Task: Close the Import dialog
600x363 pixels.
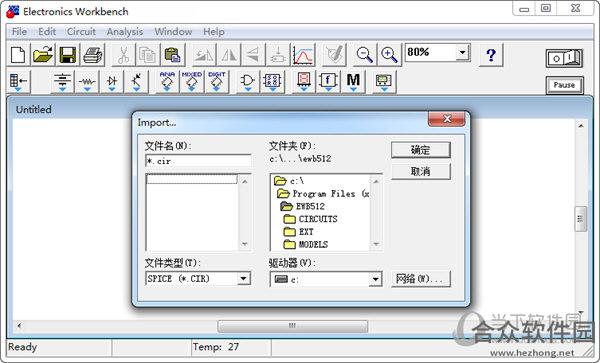Action: (x=447, y=119)
